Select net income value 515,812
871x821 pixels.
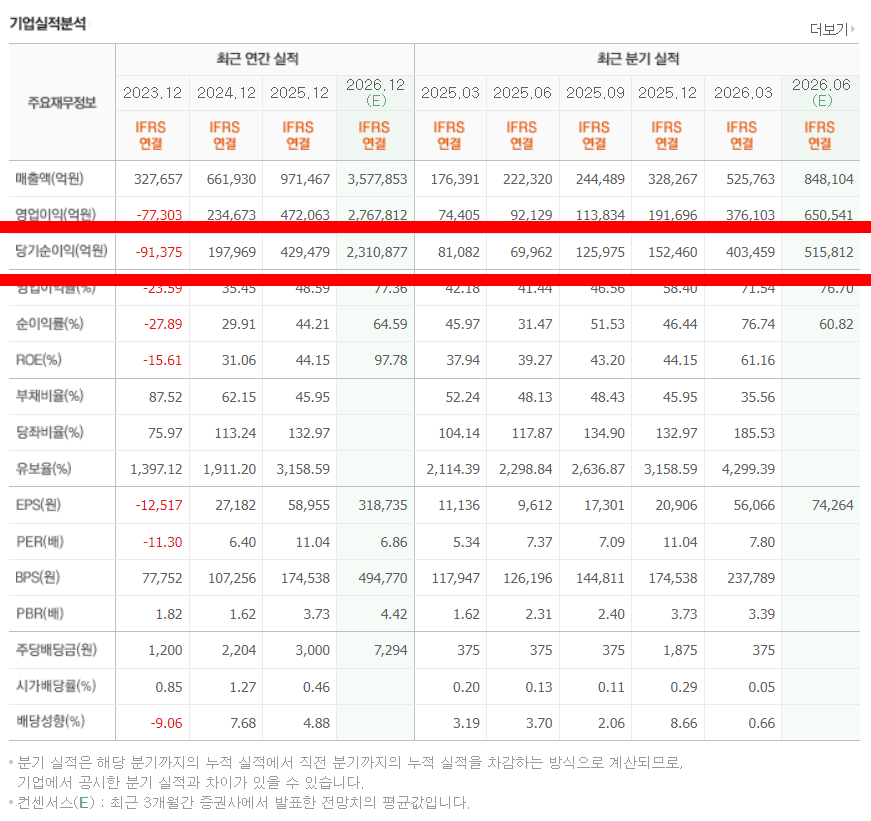click(x=829, y=252)
